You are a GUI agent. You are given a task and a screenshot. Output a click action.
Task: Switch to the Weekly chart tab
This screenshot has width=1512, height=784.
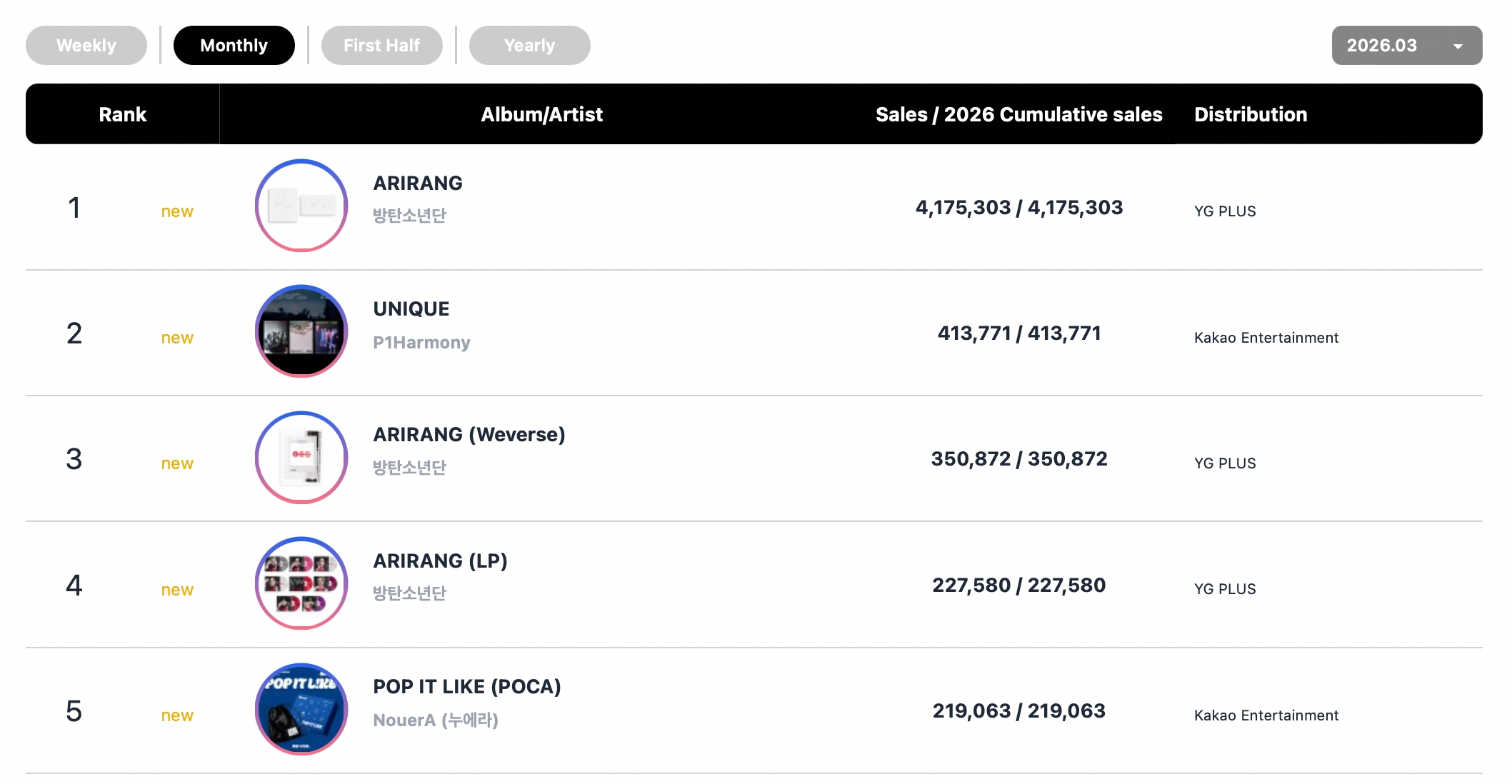86,46
